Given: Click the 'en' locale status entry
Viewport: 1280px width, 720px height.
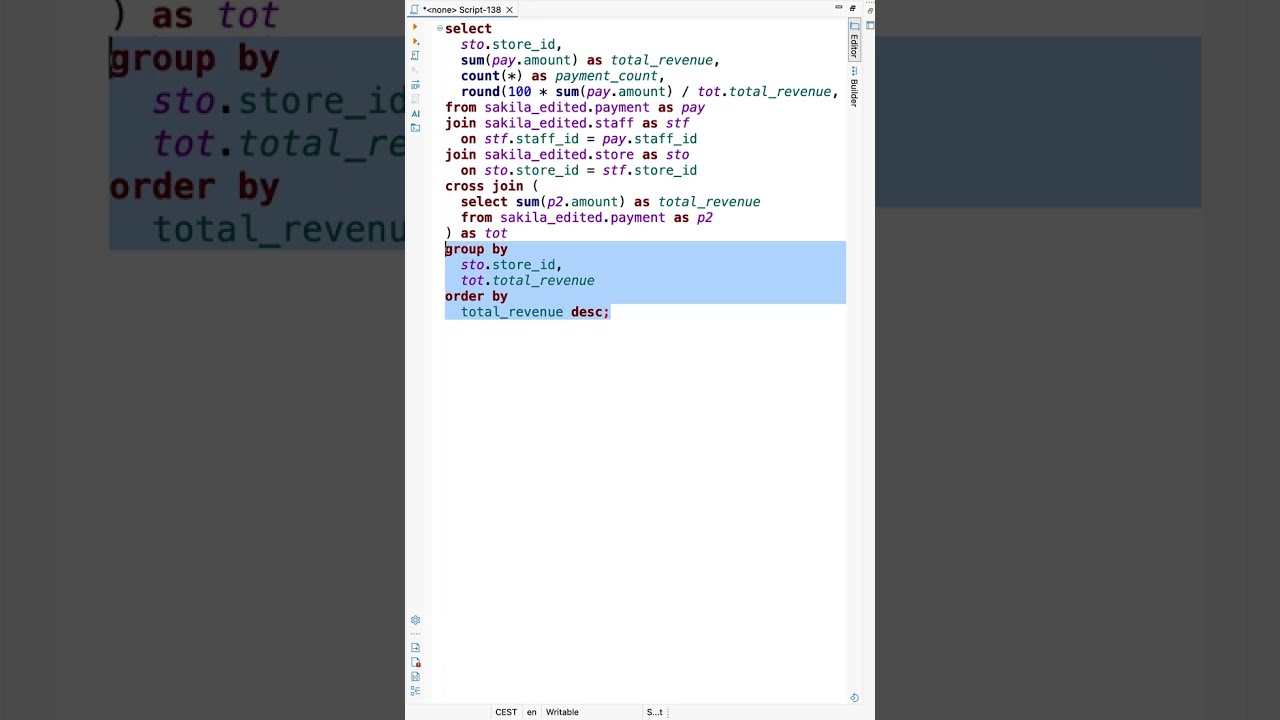Looking at the screenshot, I should click(x=532, y=712).
